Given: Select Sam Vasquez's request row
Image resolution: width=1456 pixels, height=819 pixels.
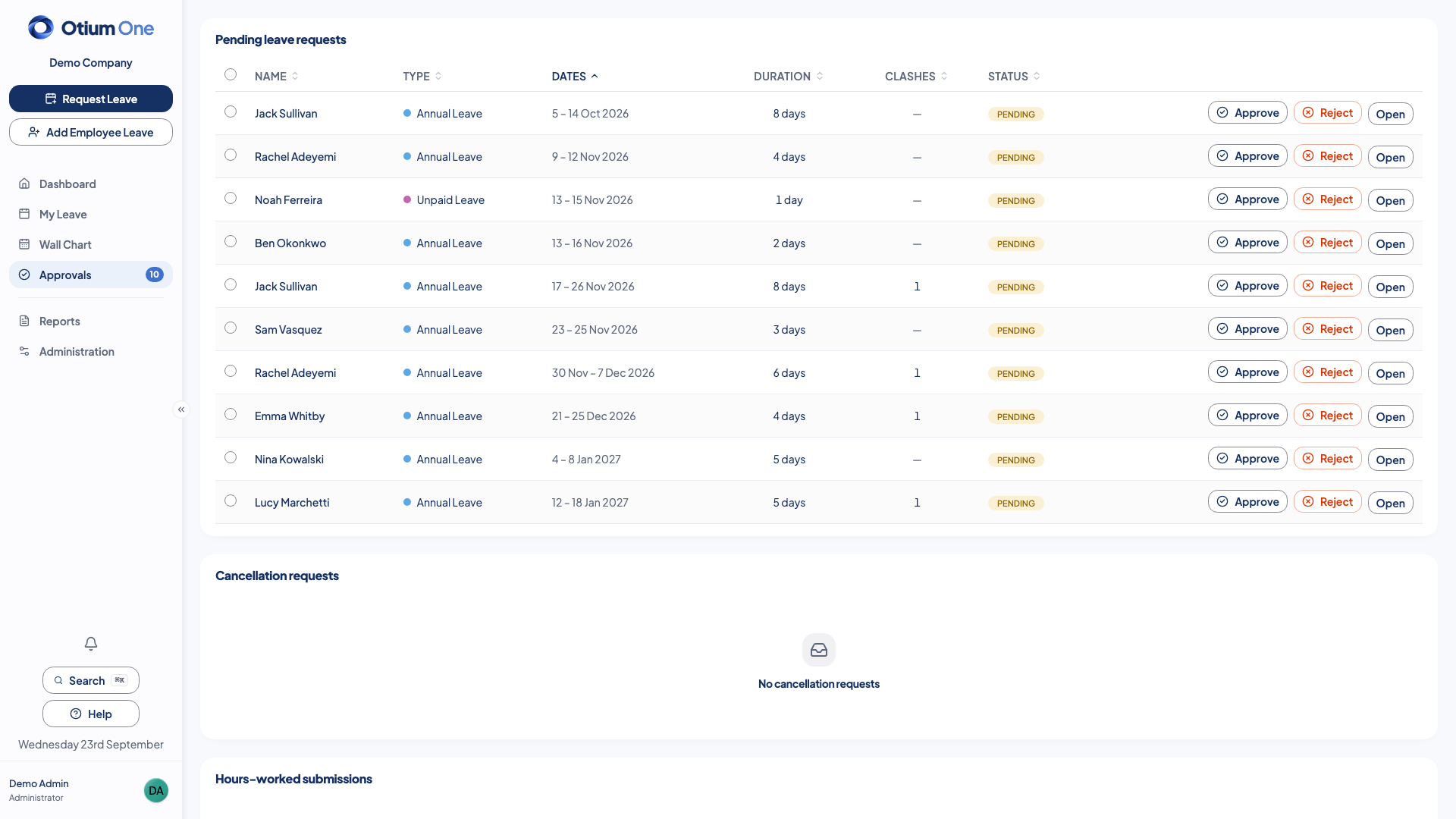Looking at the screenshot, I should [231, 328].
